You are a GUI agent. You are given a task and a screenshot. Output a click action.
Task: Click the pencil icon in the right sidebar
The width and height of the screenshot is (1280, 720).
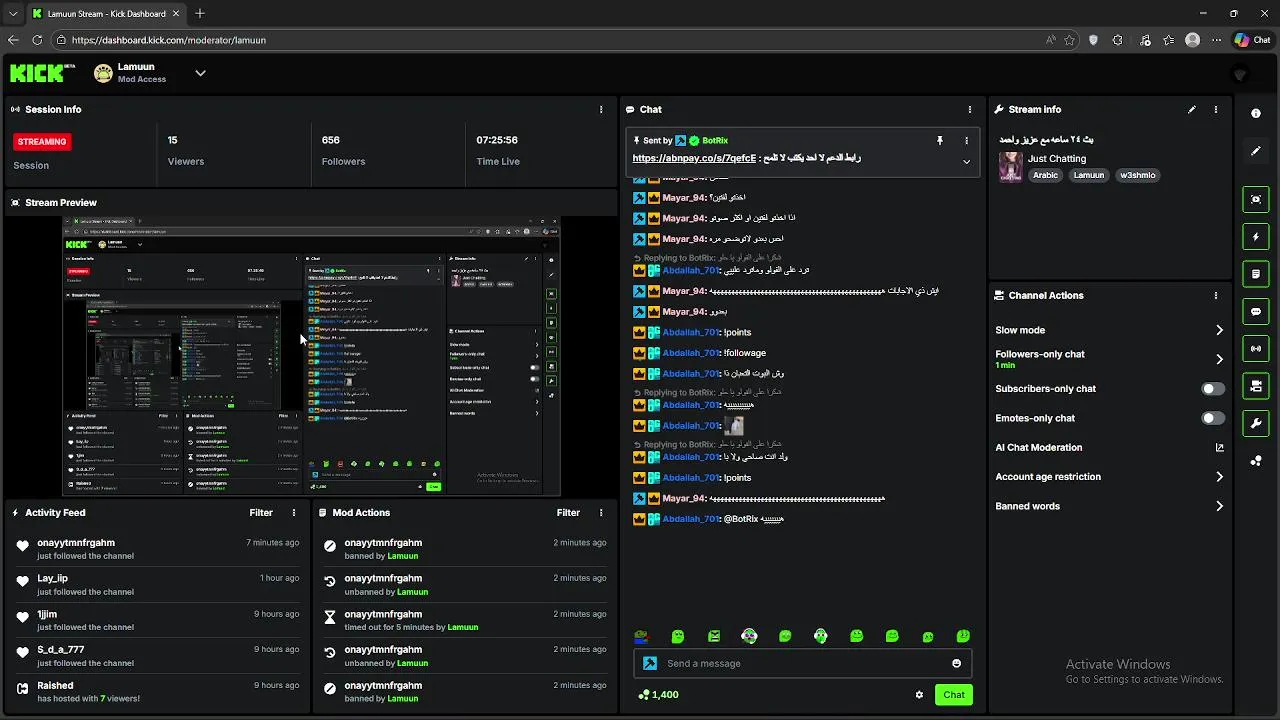tap(1256, 151)
